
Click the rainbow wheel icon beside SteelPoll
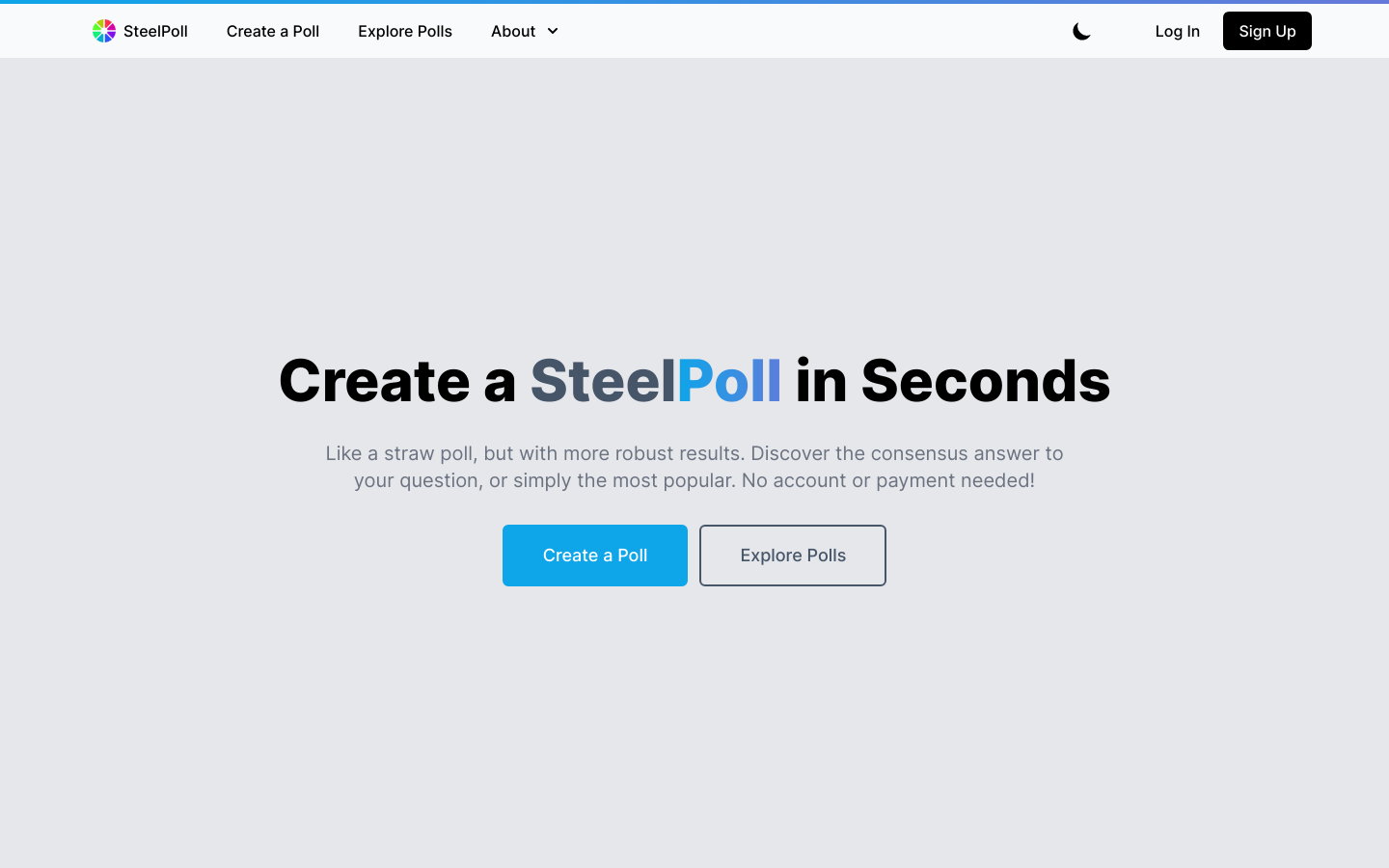(103, 30)
